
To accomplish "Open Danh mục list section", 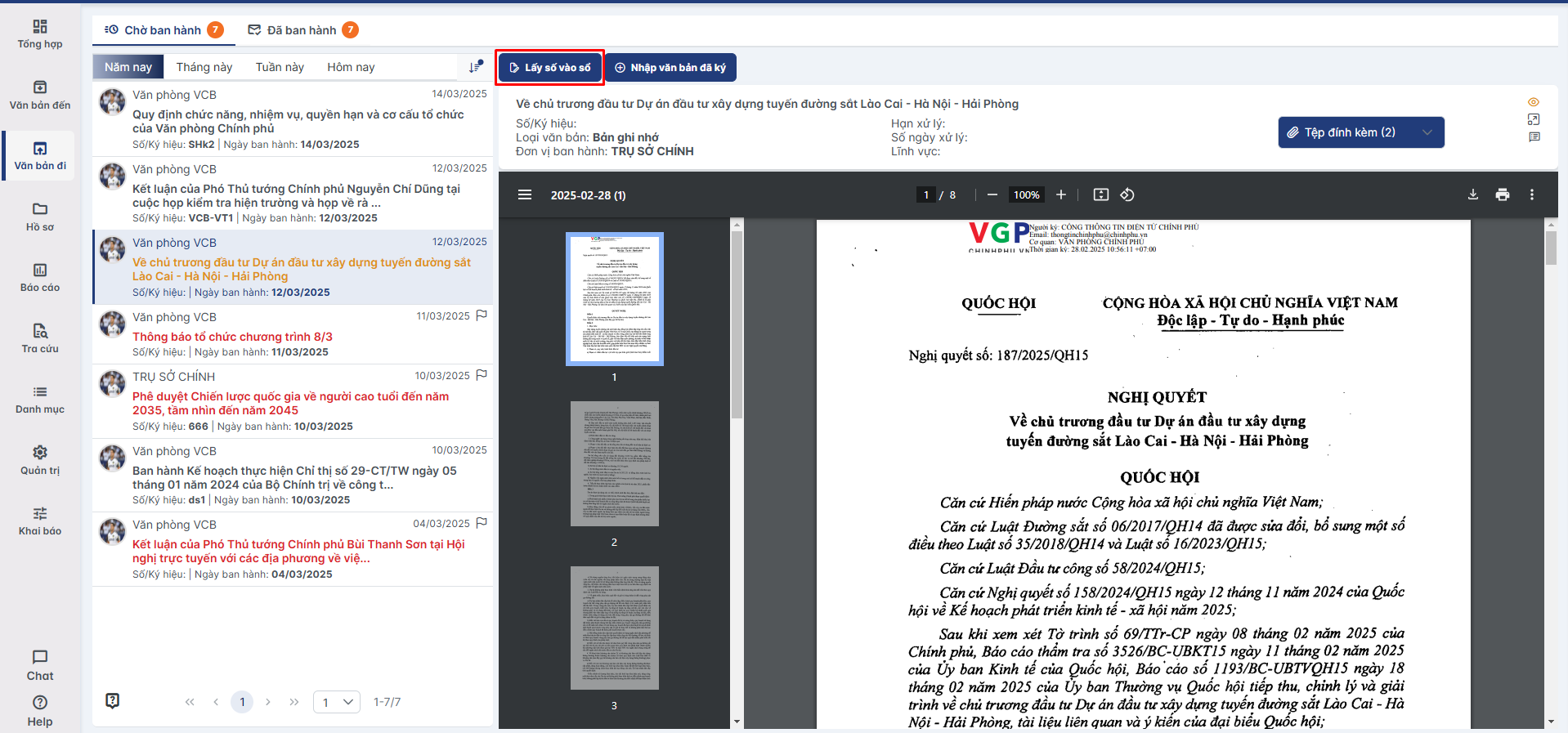I will tap(40, 400).
